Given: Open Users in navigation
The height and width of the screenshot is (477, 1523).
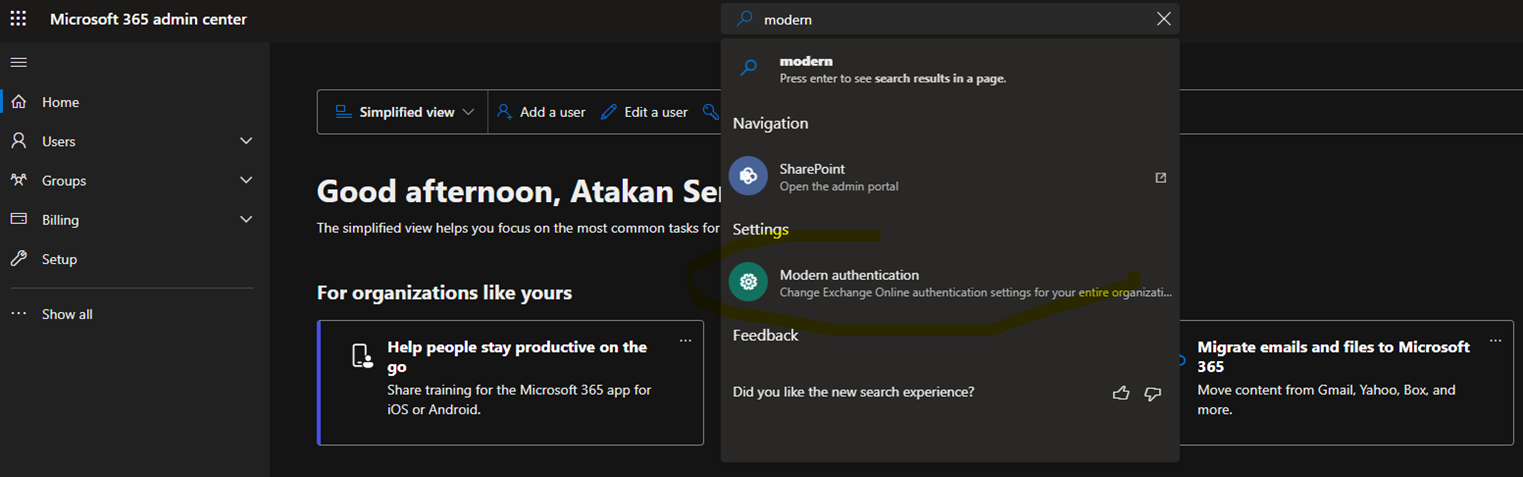Looking at the screenshot, I should click(135, 141).
